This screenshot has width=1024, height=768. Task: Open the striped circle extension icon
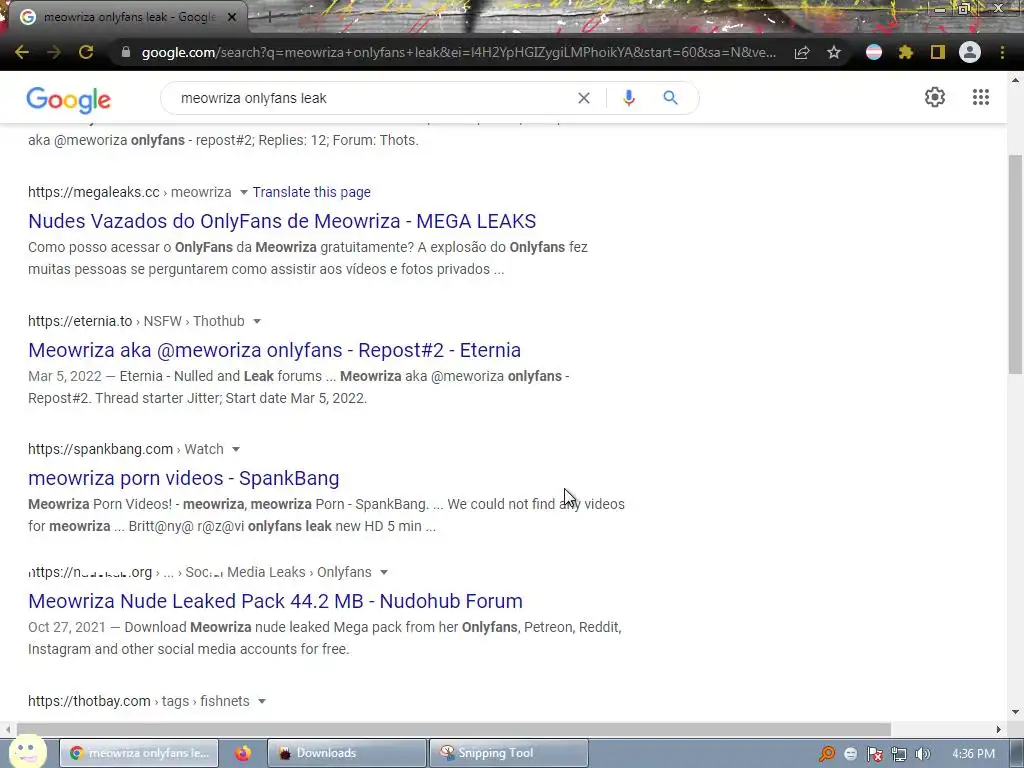click(874, 52)
